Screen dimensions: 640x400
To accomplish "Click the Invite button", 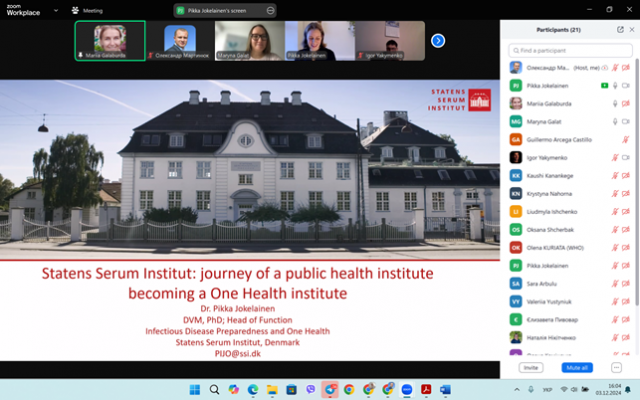I will click(531, 368).
